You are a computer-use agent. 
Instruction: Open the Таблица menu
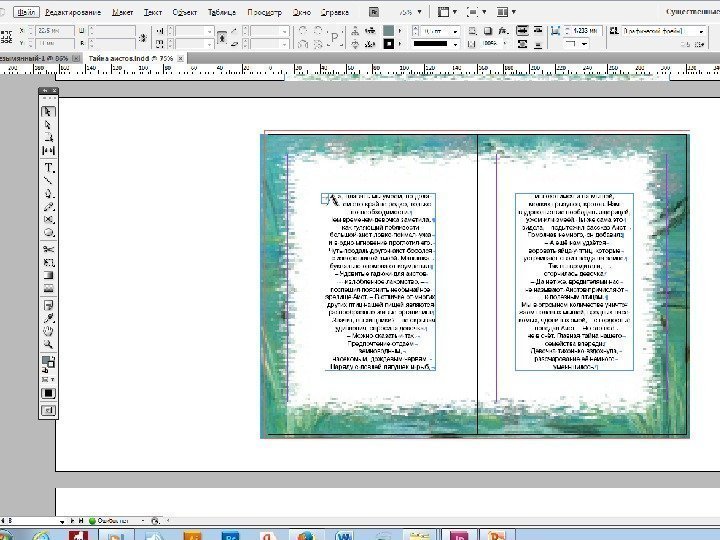[222, 12]
